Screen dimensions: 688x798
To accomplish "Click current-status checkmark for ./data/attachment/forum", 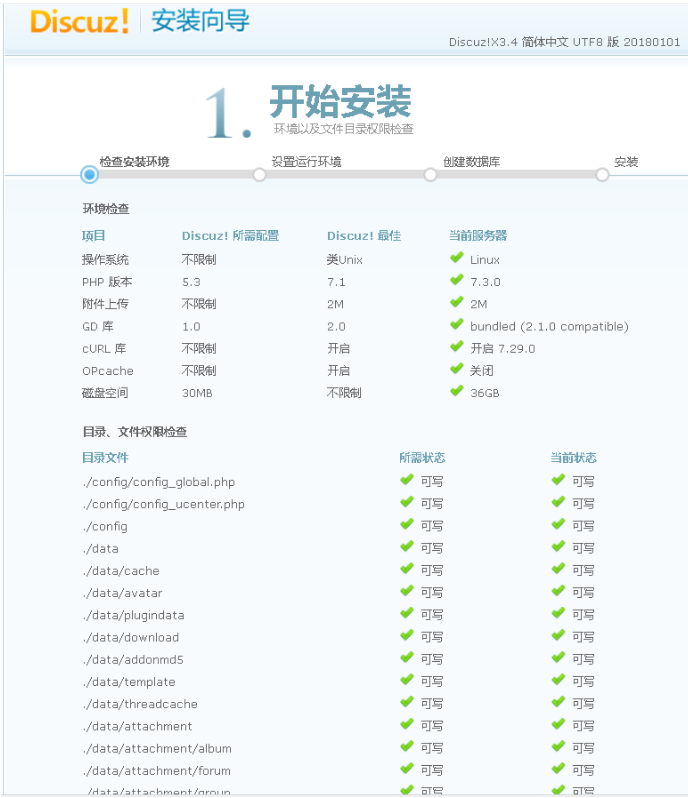I will pyautogui.click(x=559, y=768).
